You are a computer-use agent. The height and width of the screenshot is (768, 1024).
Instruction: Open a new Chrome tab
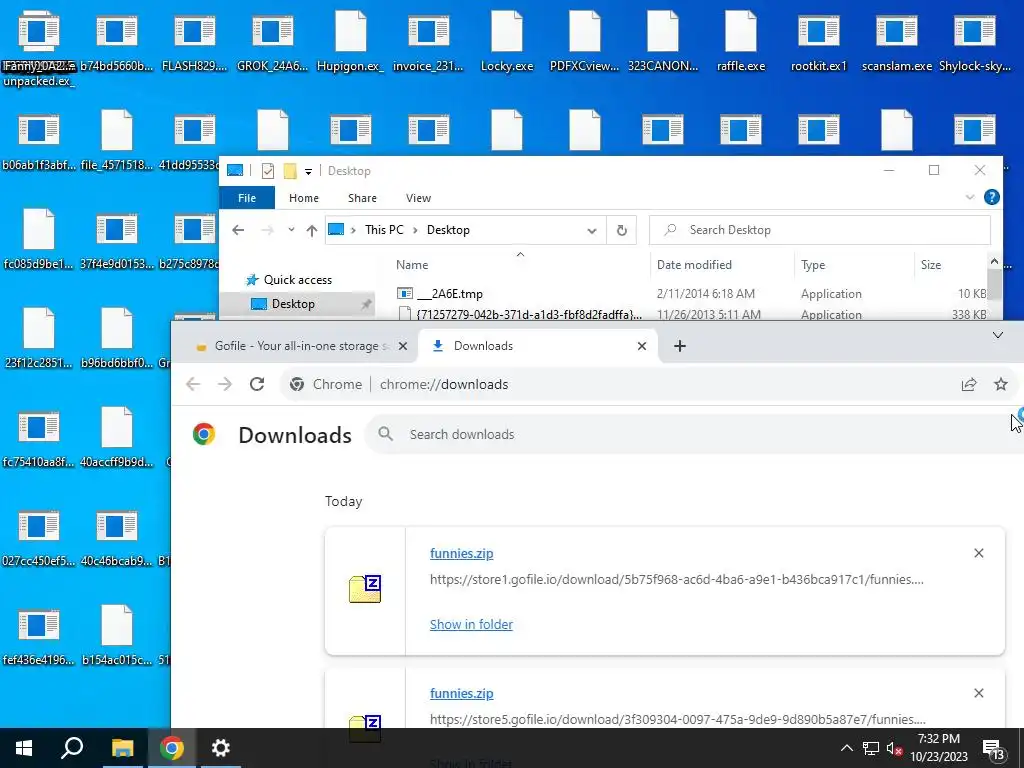pyautogui.click(x=680, y=346)
